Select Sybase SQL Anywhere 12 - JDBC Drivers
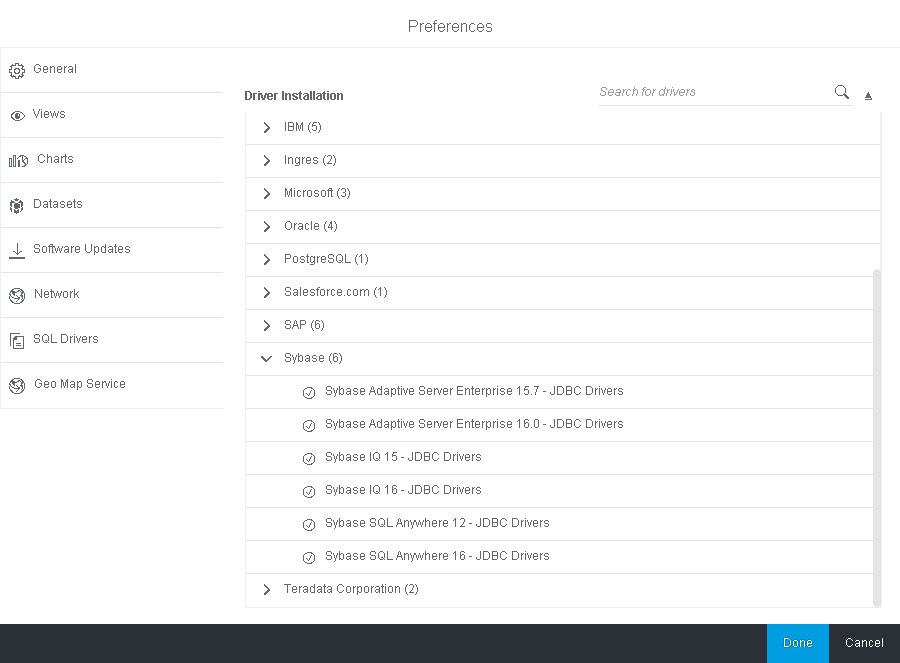The image size is (900, 663). [x=560, y=525]
